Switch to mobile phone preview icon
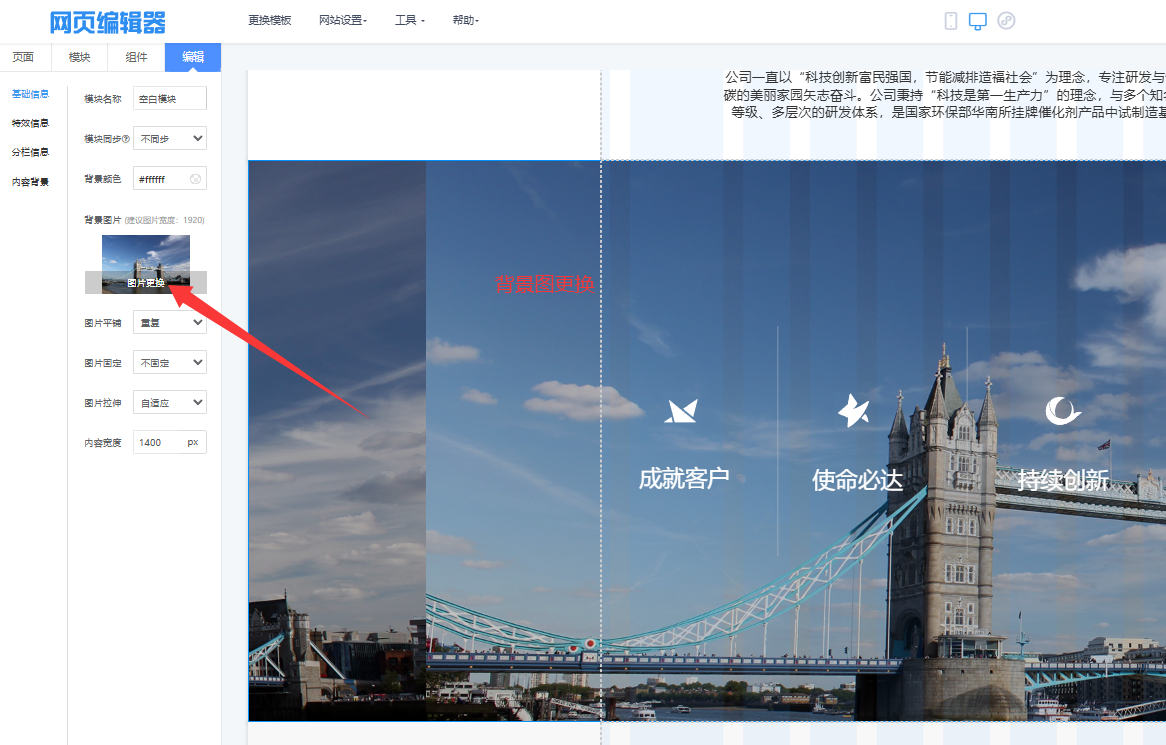Image resolution: width=1166 pixels, height=745 pixels. [x=950, y=21]
